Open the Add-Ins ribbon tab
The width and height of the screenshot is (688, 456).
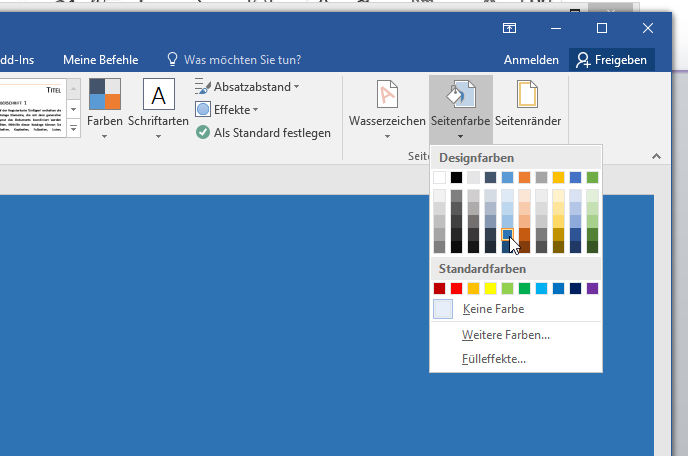coord(17,60)
